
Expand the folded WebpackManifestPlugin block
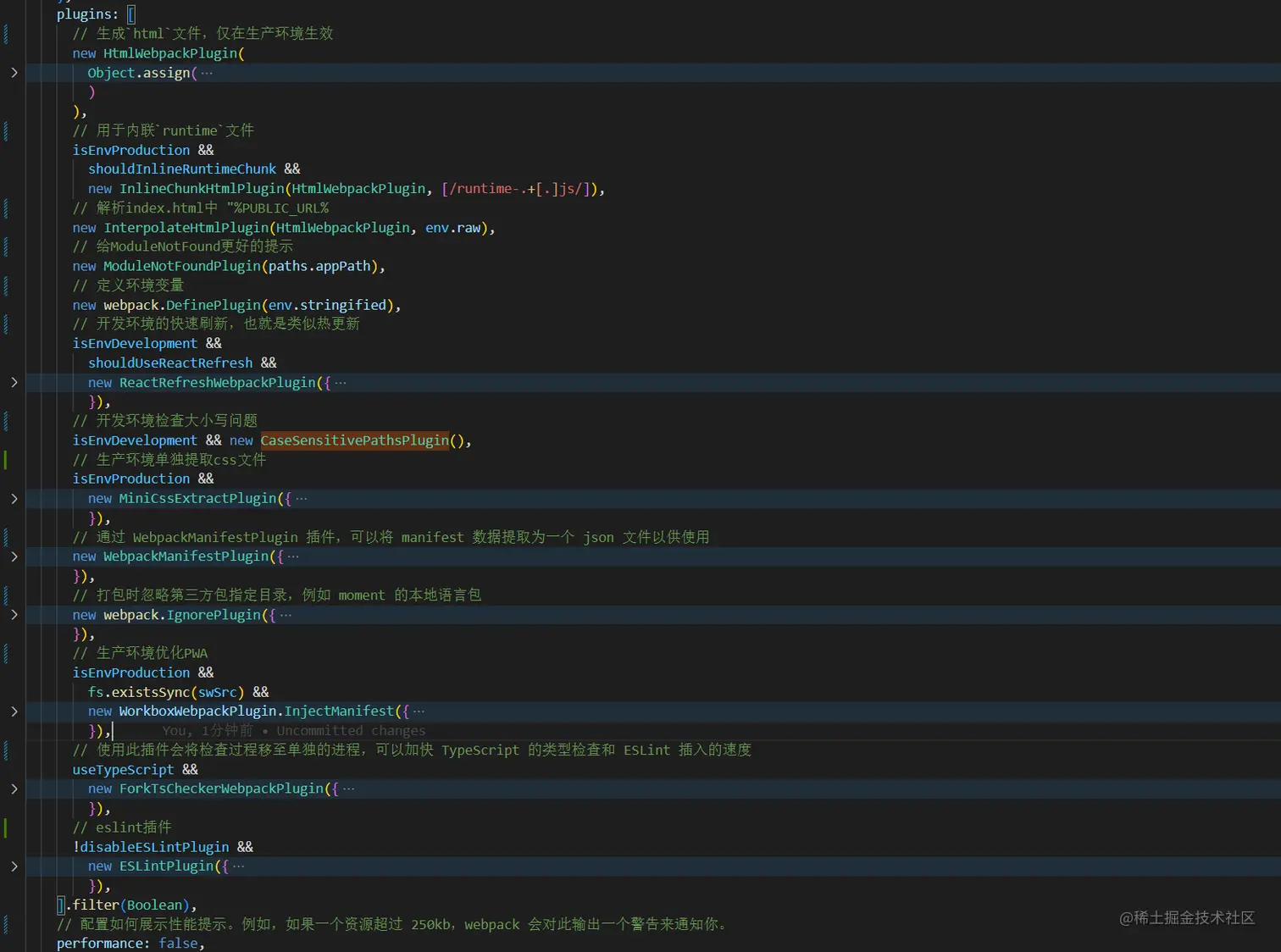coord(14,556)
